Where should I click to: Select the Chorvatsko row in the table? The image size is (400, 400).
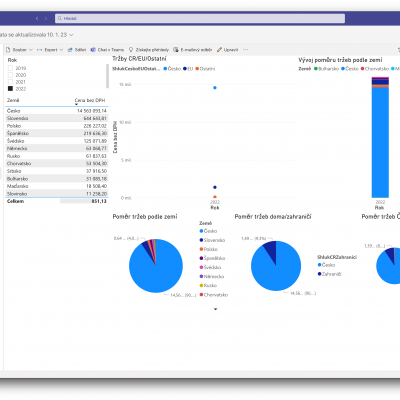57,164
